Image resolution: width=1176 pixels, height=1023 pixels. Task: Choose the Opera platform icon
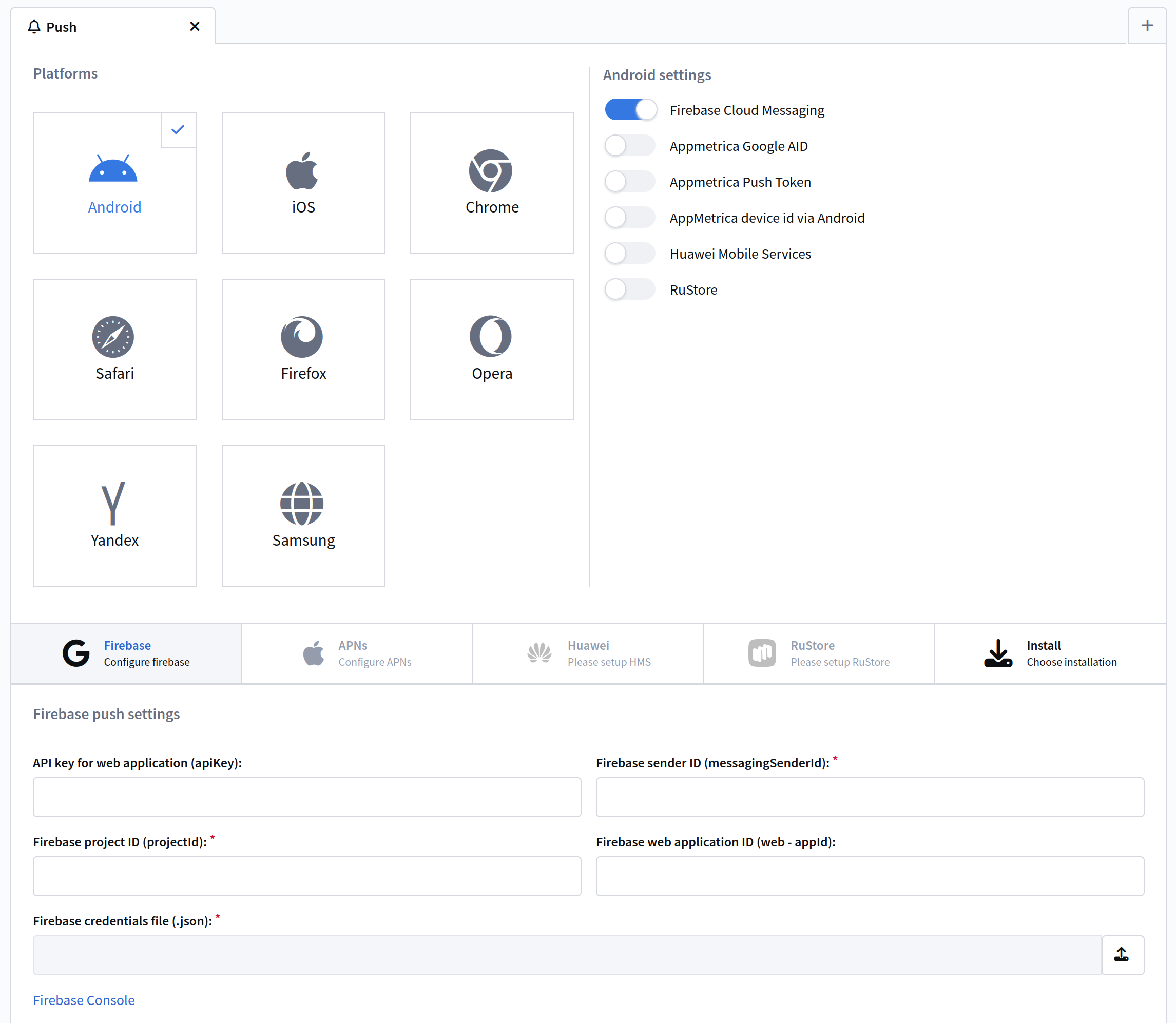490,337
